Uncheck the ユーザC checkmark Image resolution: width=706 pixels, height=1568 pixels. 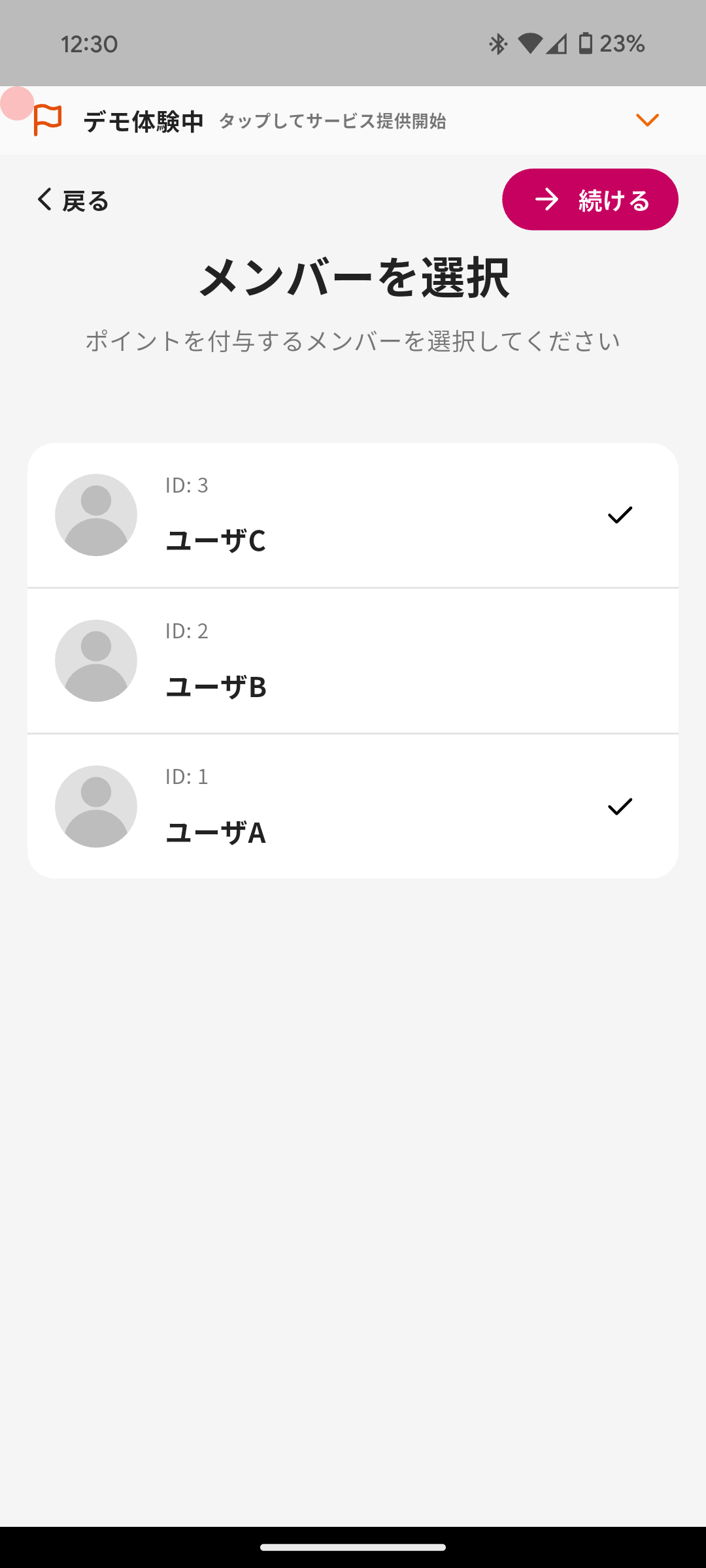coord(620,515)
